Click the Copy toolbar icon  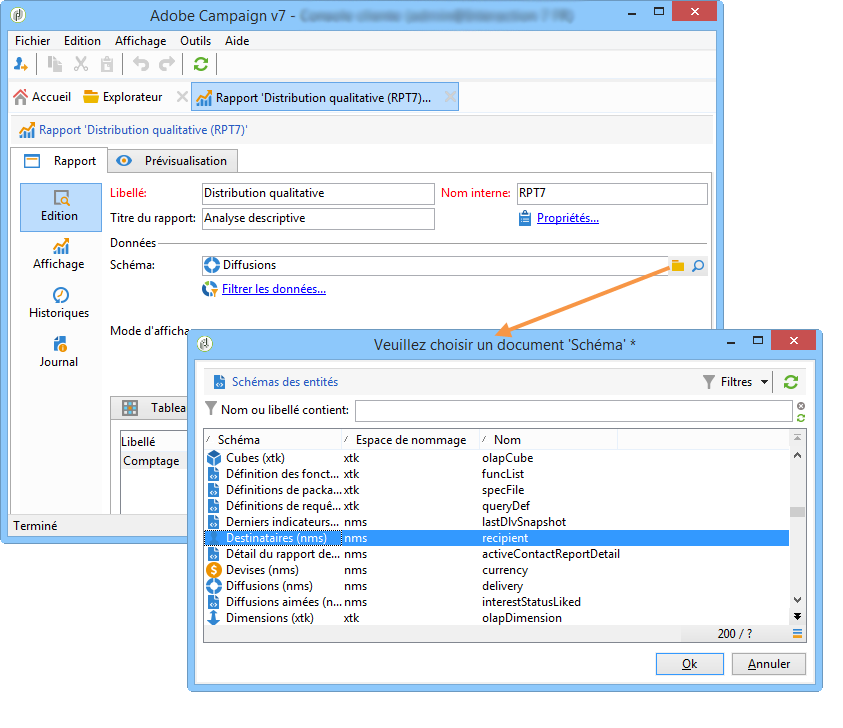point(54,64)
